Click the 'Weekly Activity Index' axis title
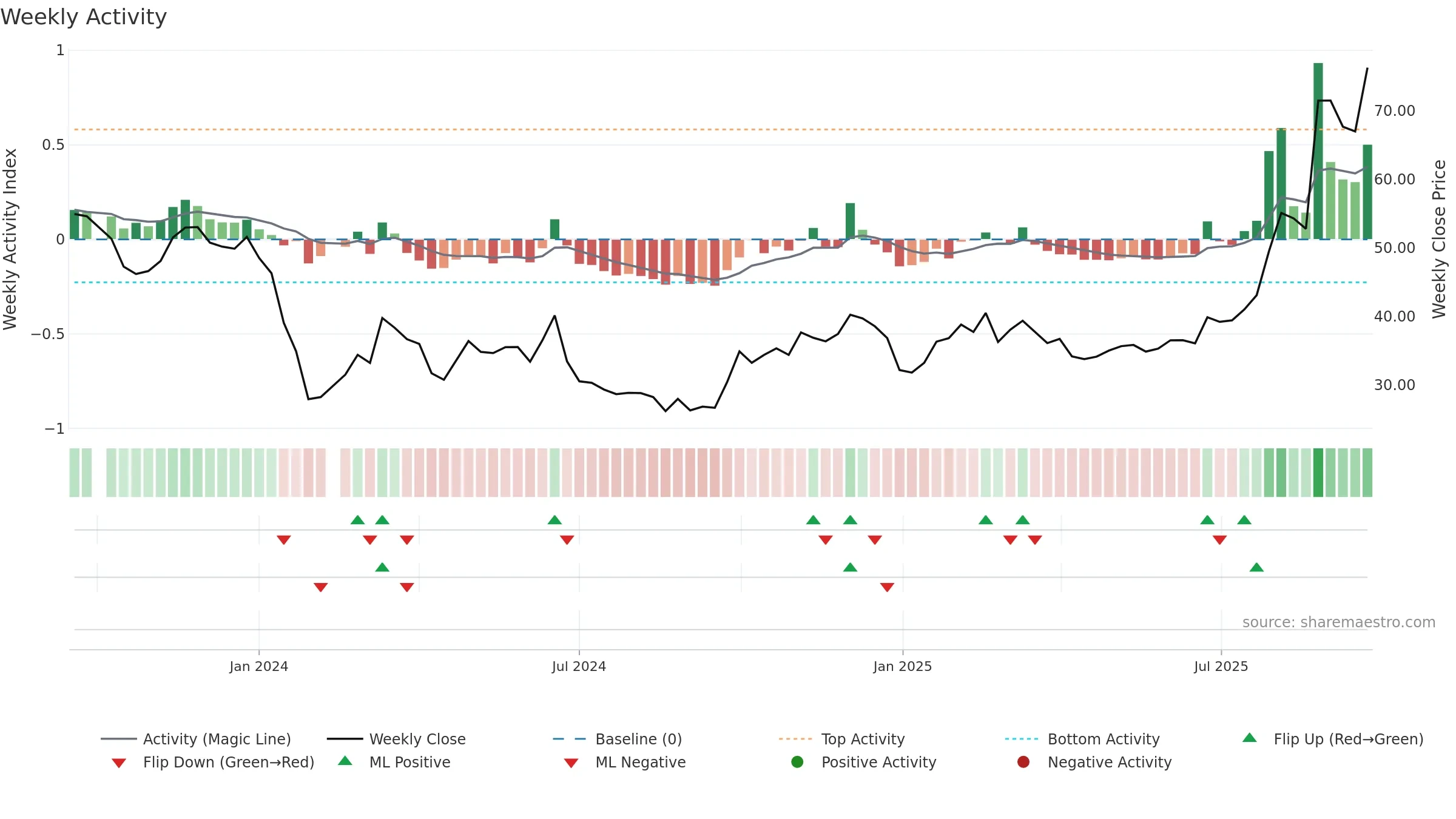Screen dimensions: 1456x819 click(10, 239)
